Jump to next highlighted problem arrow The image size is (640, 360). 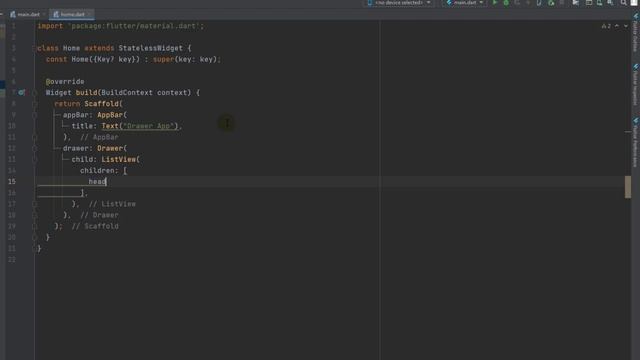626,26
